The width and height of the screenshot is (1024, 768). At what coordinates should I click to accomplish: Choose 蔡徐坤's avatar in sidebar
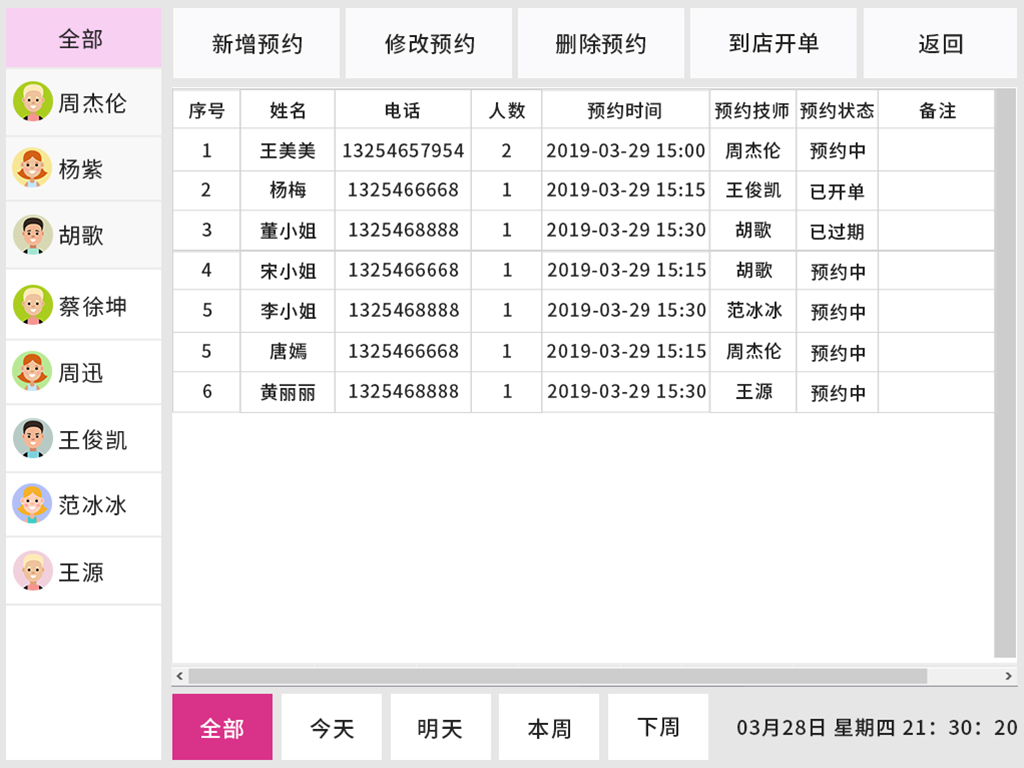pyautogui.click(x=33, y=305)
